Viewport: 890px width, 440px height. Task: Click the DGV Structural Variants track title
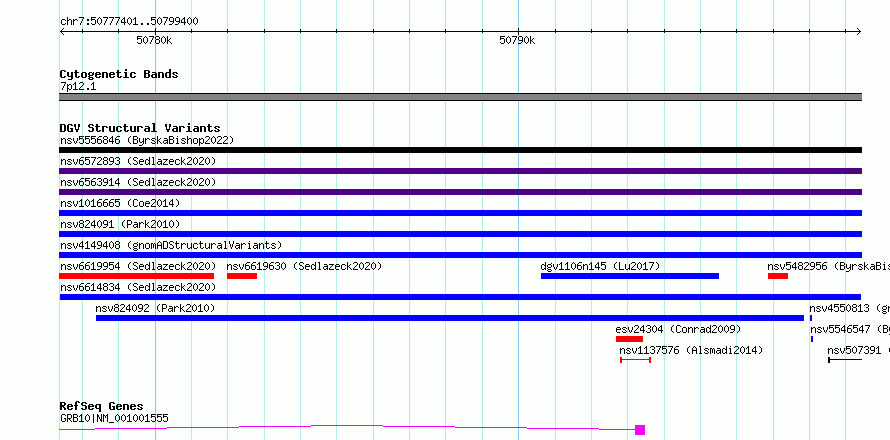point(140,128)
